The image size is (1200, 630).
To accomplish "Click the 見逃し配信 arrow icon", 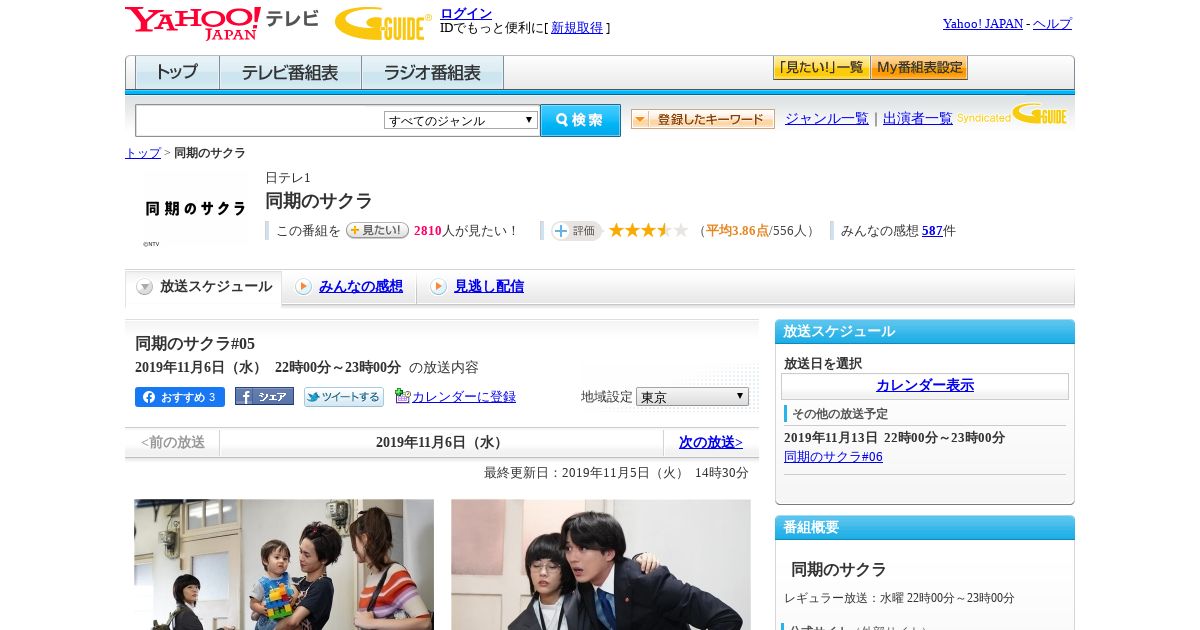I will pos(438,287).
